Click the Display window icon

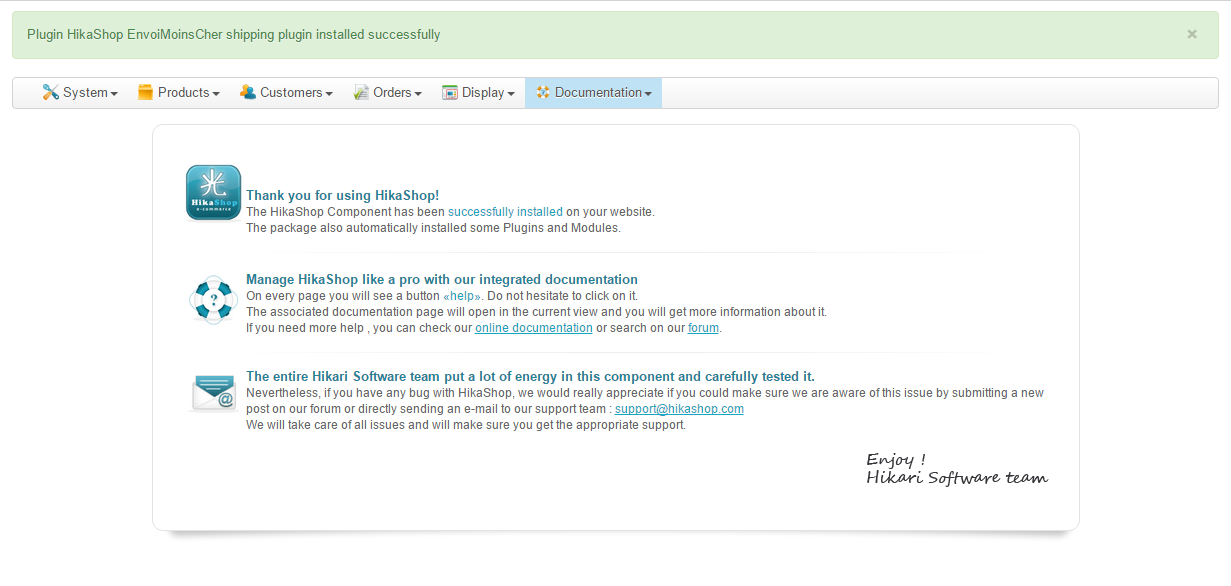point(450,92)
